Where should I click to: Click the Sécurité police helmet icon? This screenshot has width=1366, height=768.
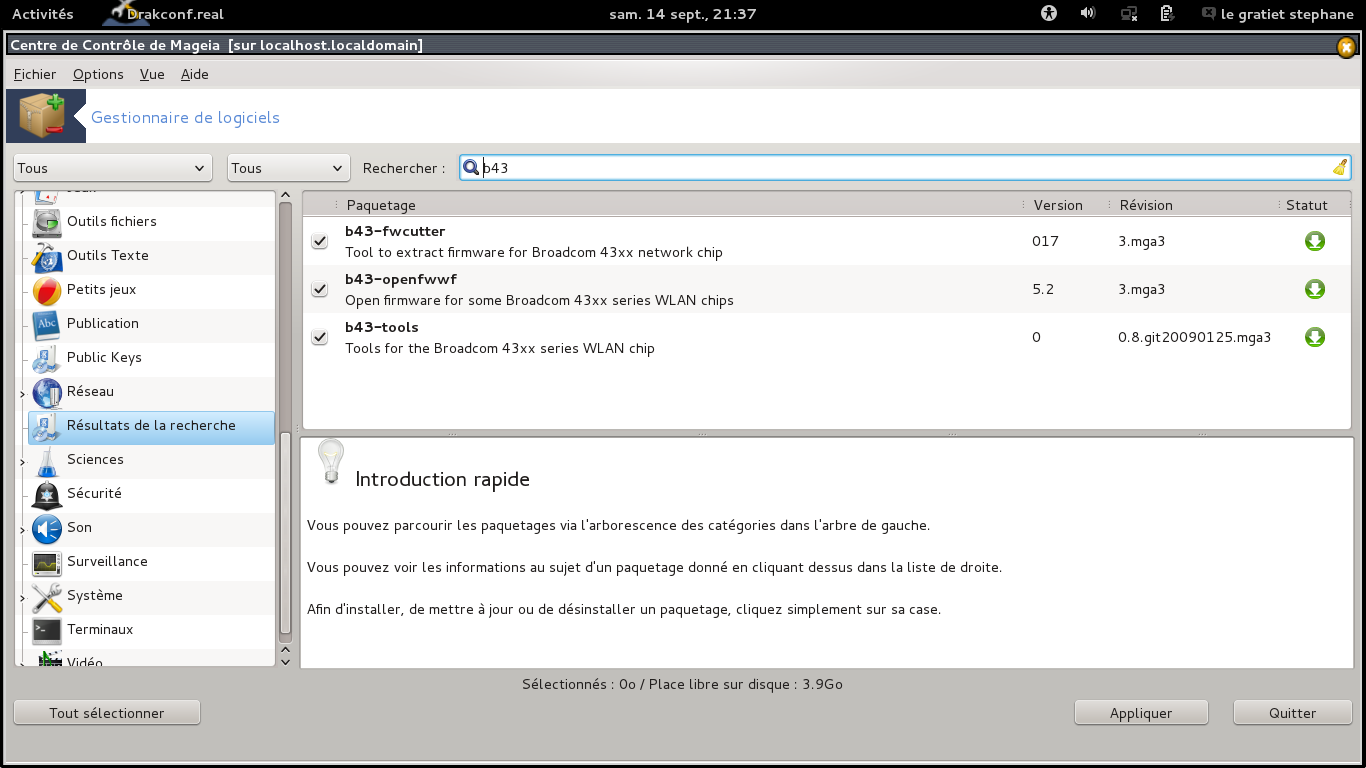pyautogui.click(x=47, y=494)
